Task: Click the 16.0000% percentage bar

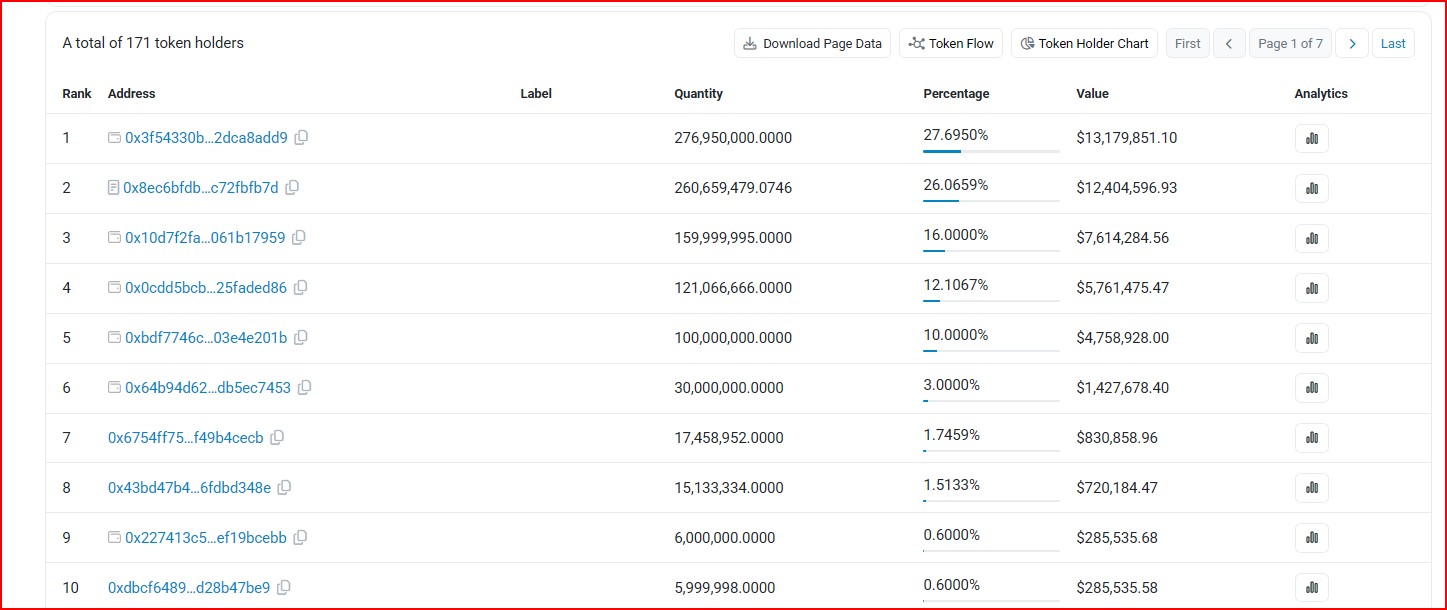Action: coord(991,251)
